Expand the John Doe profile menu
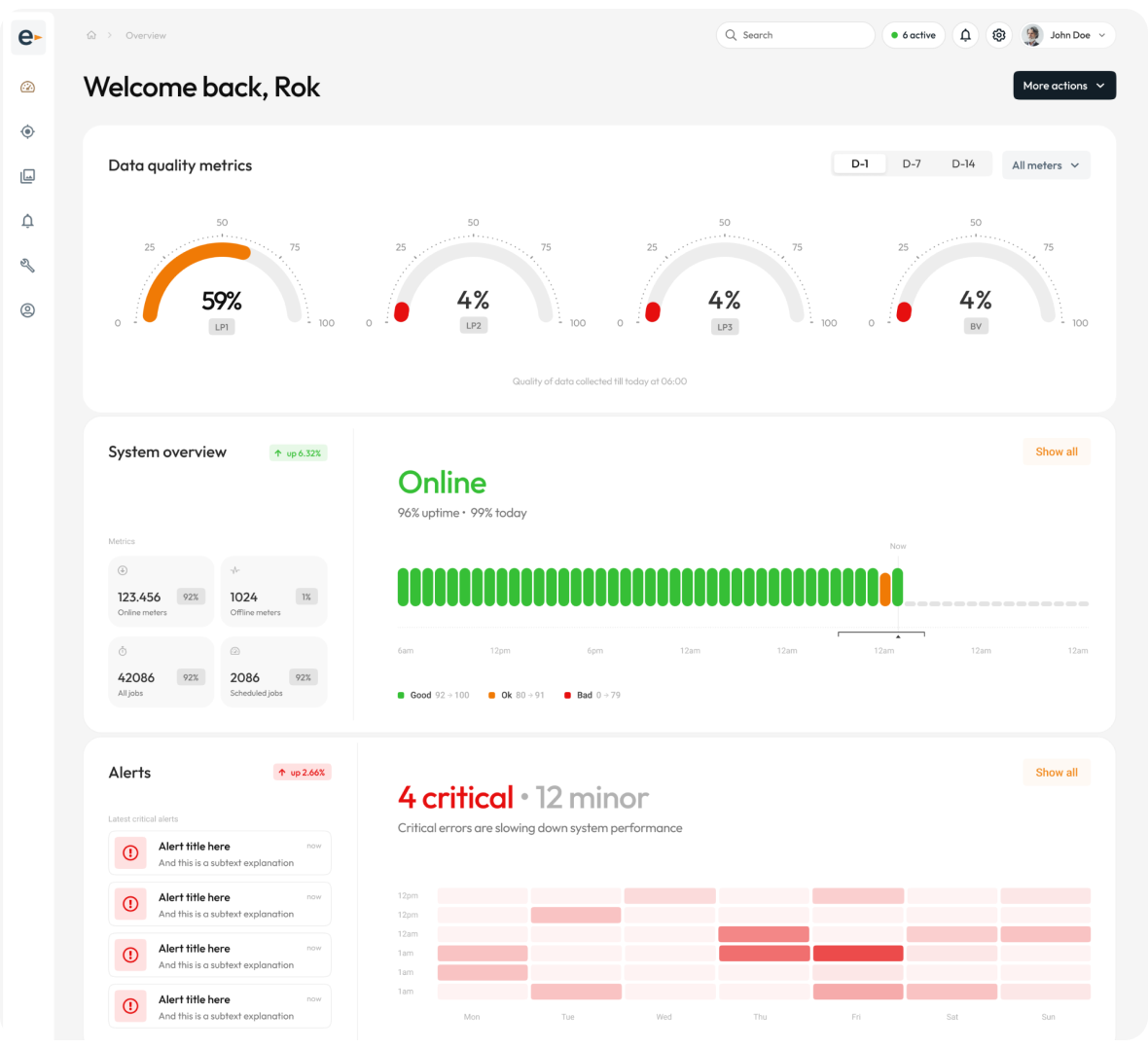1148x1049 pixels. [x=1067, y=35]
